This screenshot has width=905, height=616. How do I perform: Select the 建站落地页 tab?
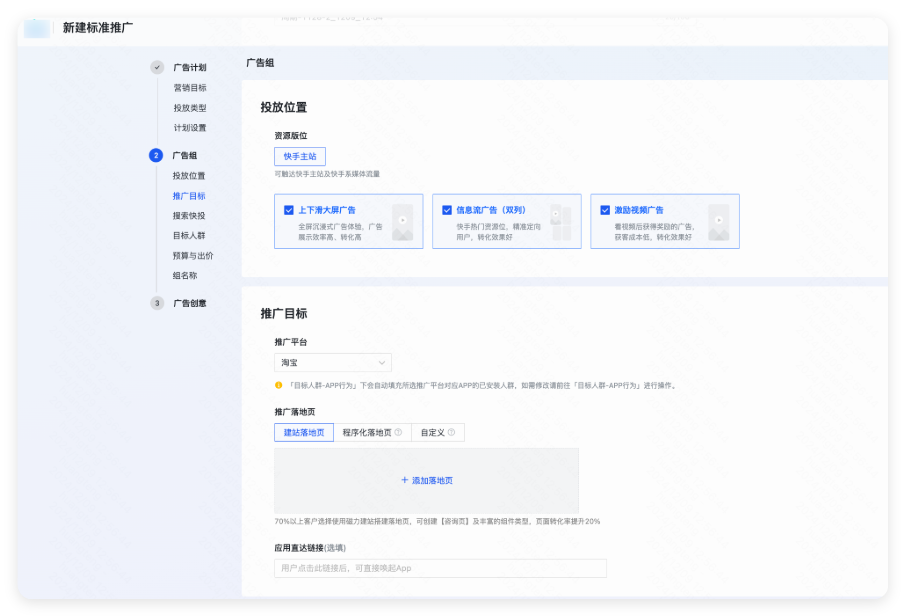click(x=304, y=432)
